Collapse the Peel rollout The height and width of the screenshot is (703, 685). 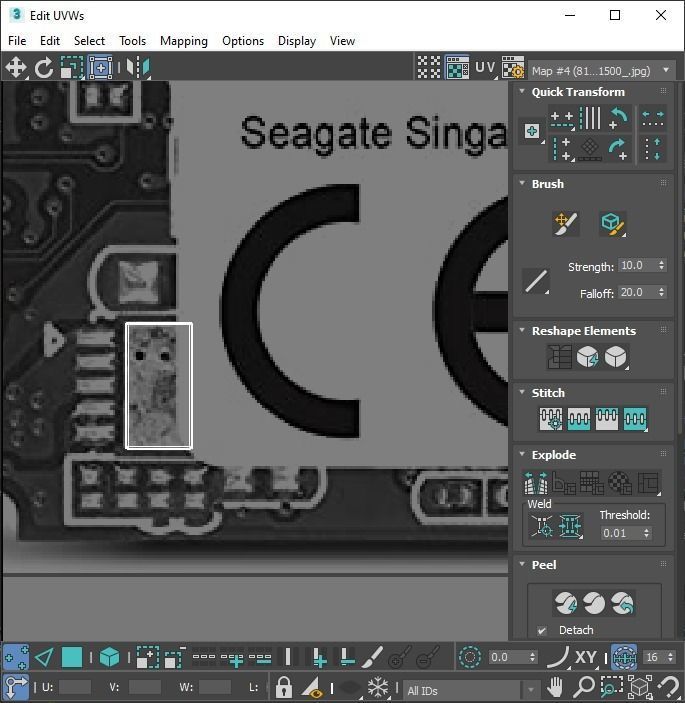(522, 564)
